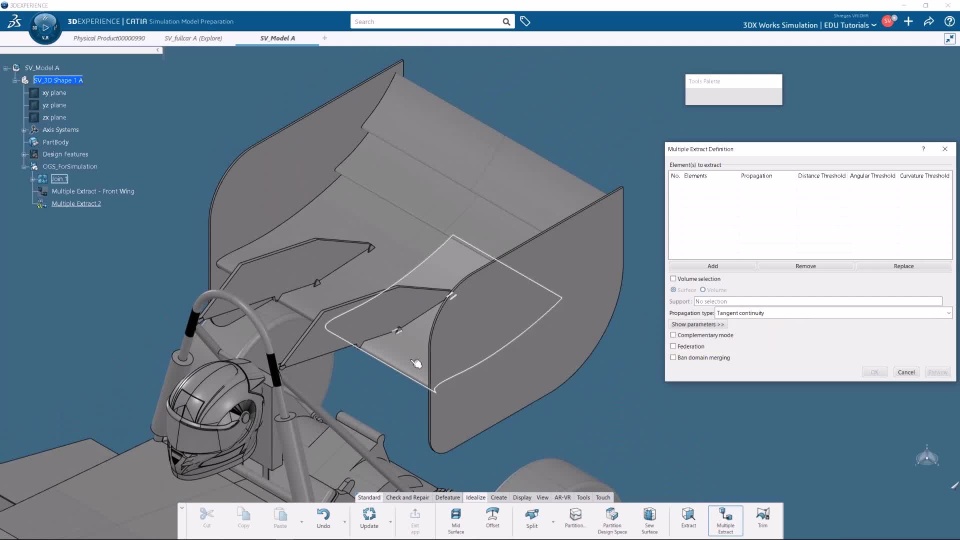Enable Complementary mode checkbox
Screen dimensions: 960x540
click(x=673, y=335)
